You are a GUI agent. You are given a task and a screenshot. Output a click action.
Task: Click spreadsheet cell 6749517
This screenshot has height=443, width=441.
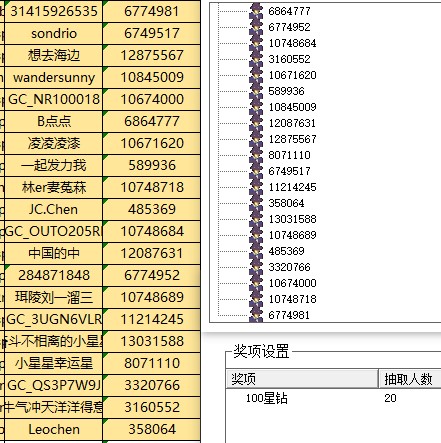[x=152, y=33]
